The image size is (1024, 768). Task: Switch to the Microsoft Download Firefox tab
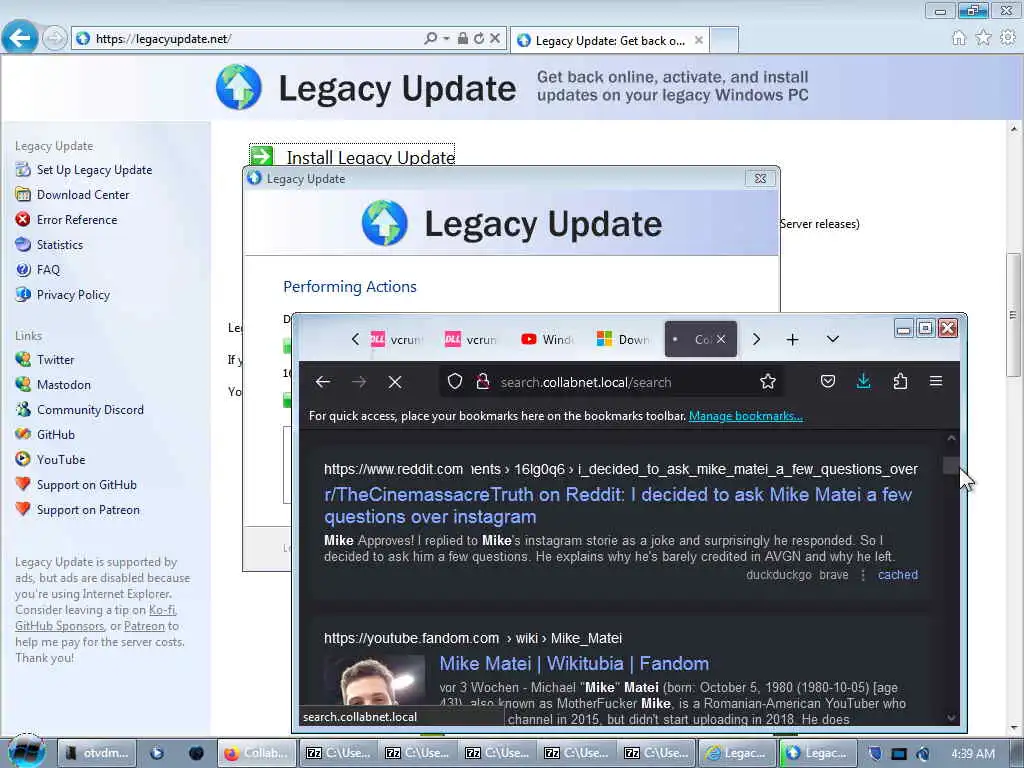pos(623,340)
